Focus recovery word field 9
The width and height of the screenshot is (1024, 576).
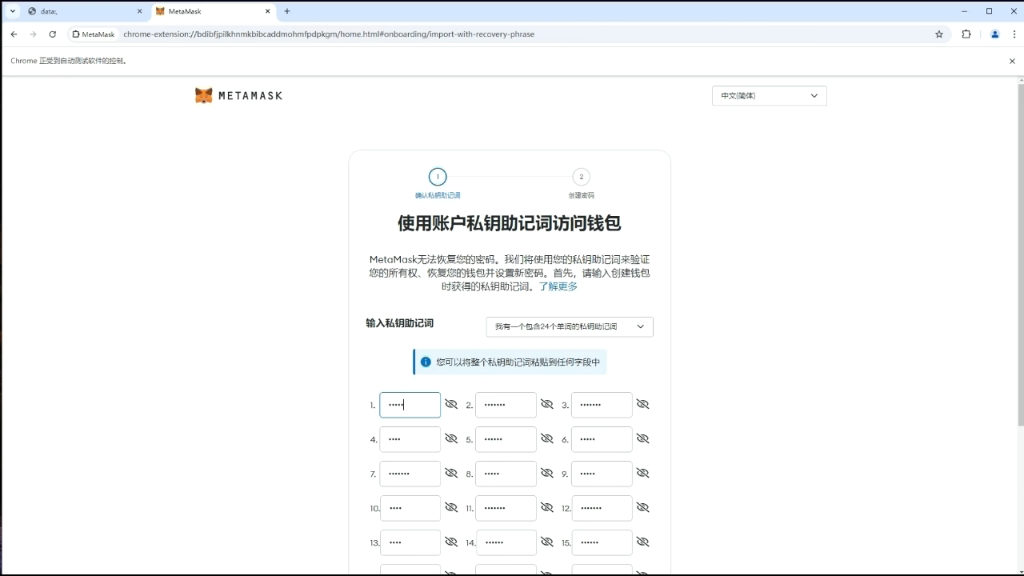[x=601, y=473]
